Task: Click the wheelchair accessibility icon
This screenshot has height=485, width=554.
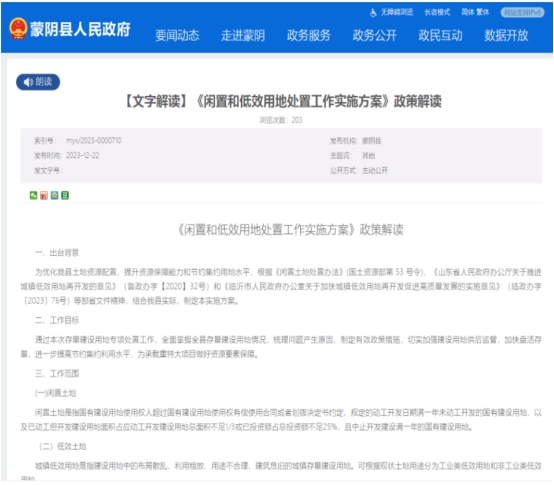Action: [373, 13]
